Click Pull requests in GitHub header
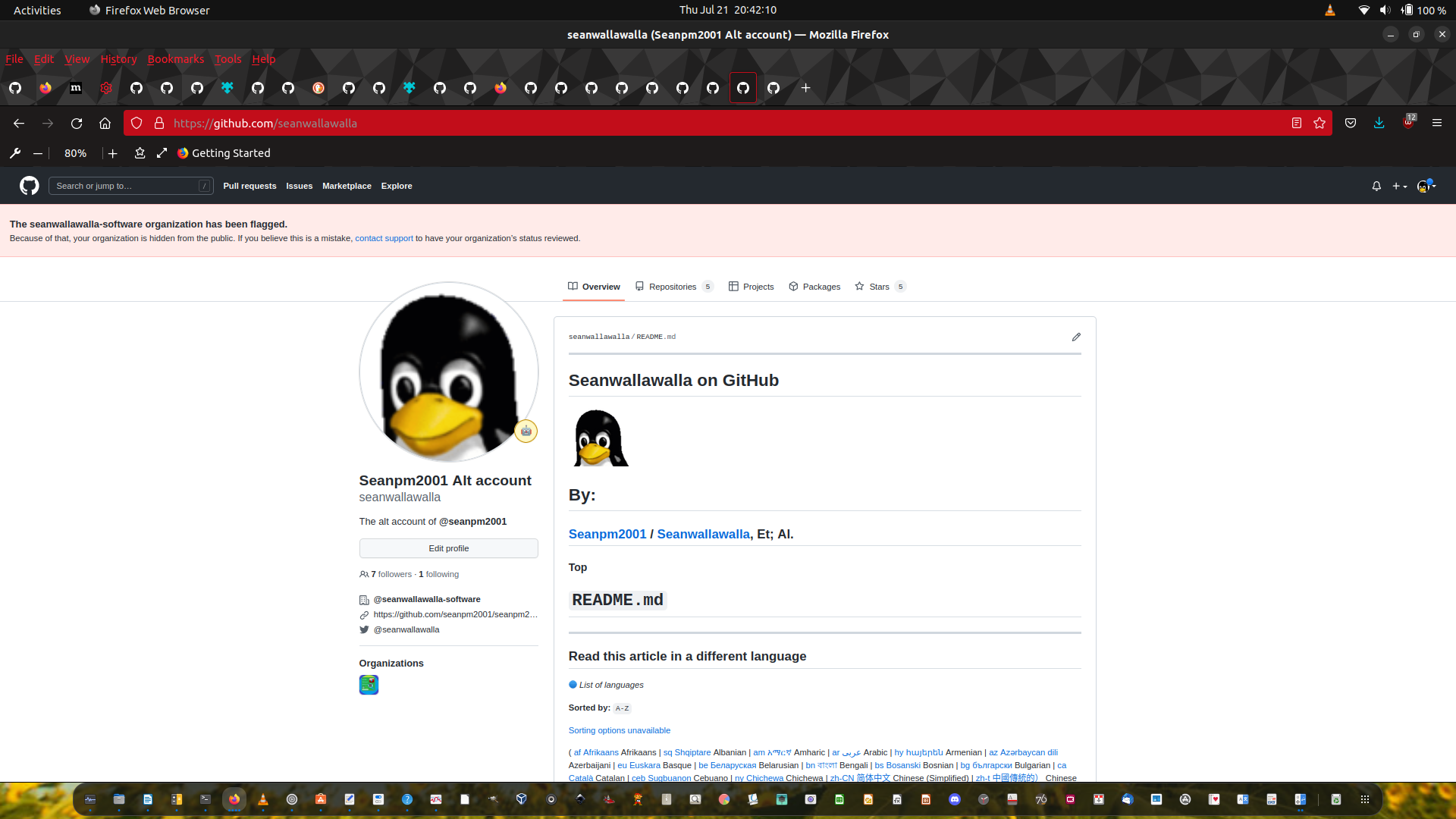 coord(249,186)
